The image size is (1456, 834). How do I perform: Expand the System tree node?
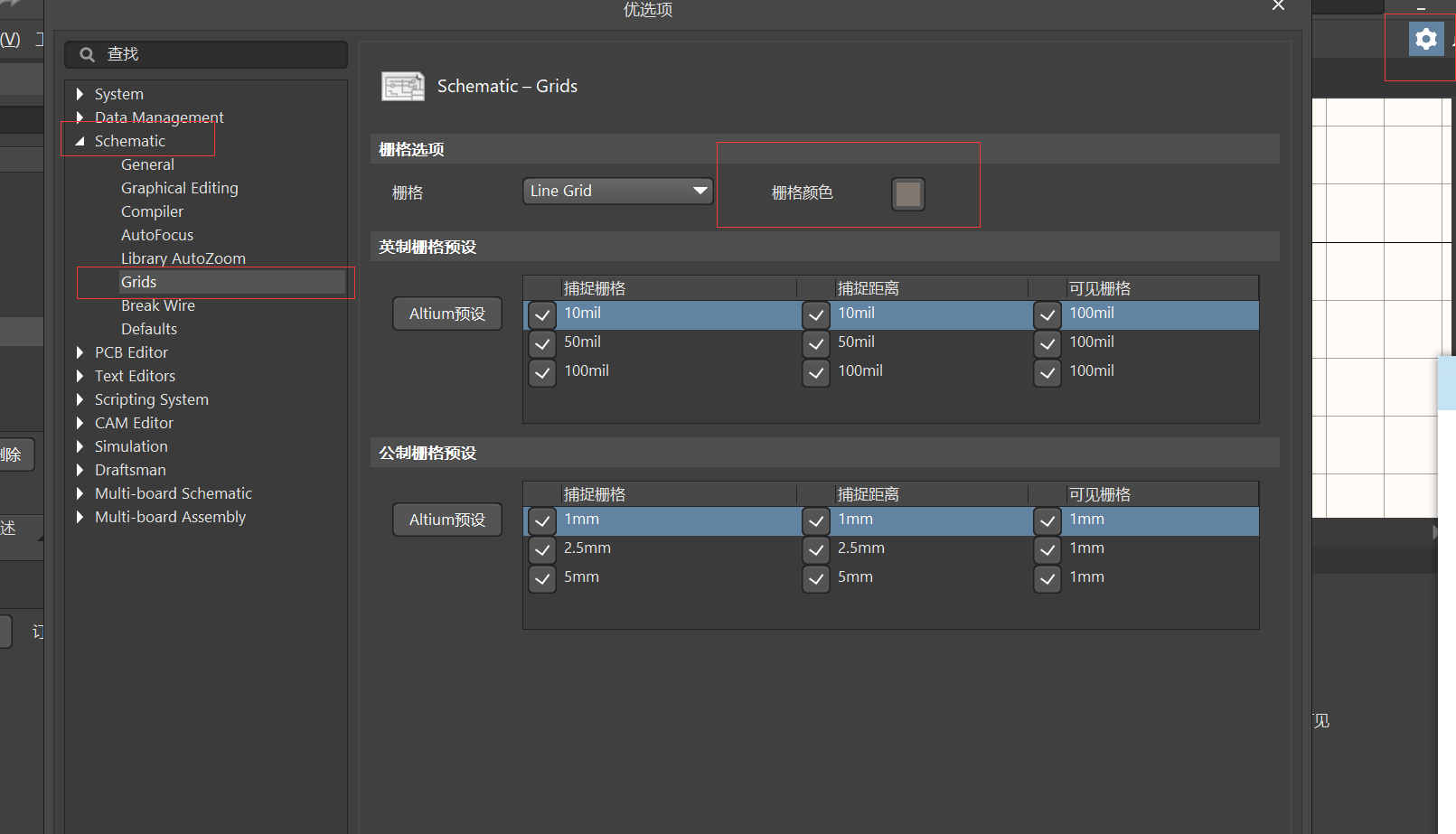click(80, 94)
